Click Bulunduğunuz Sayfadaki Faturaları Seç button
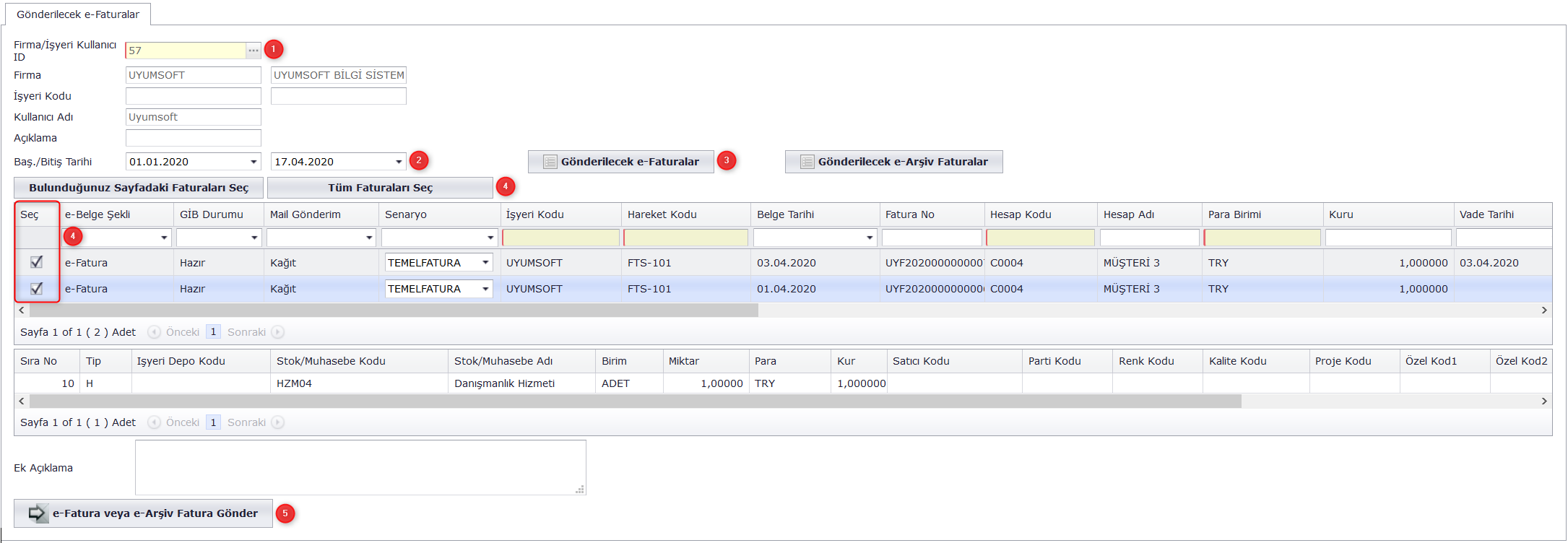This screenshot has height=543, width=1568. click(139, 188)
